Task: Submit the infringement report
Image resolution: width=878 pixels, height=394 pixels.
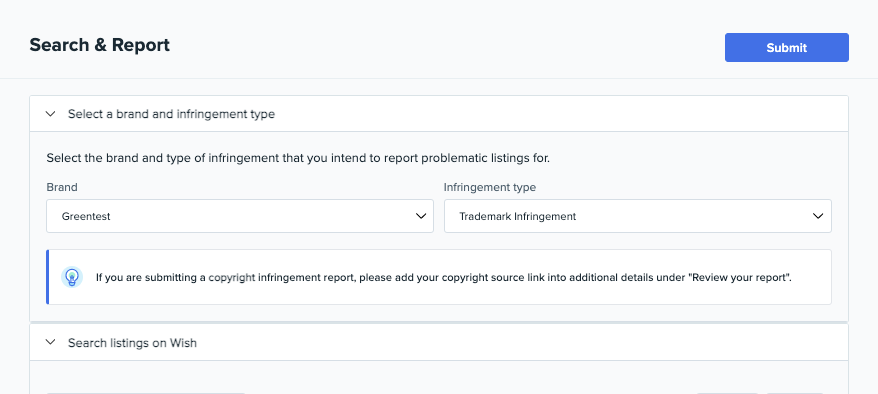Action: 787,48
